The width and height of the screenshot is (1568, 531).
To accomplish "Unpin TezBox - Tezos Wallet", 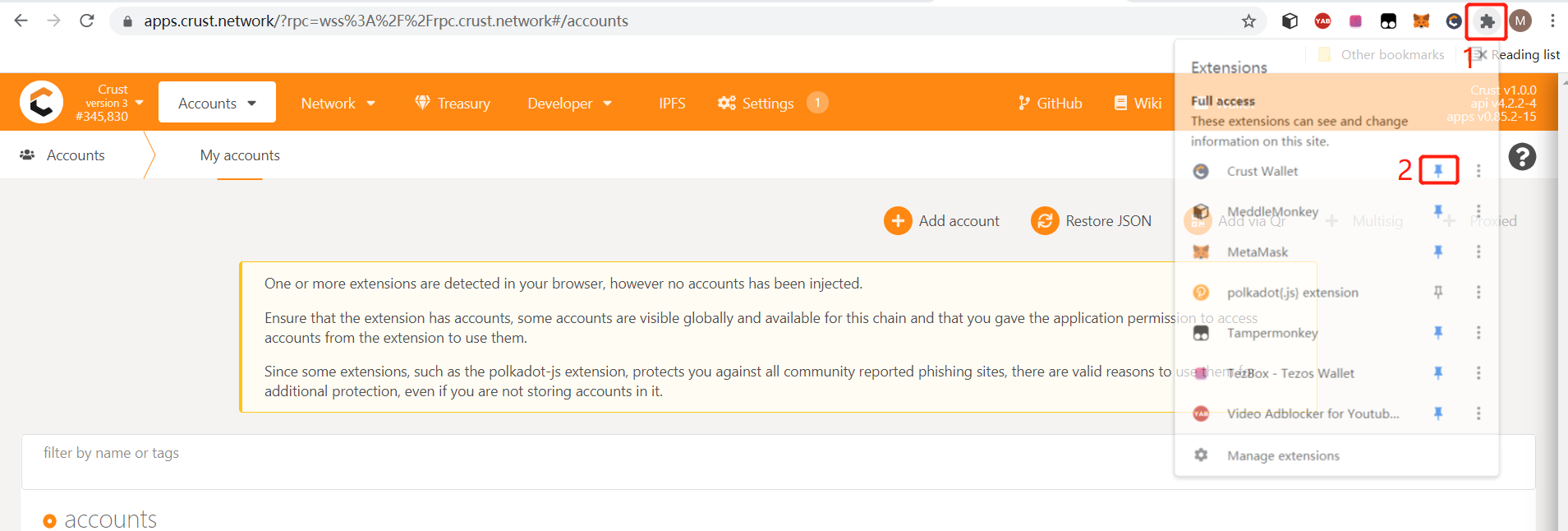I will pos(1438,372).
